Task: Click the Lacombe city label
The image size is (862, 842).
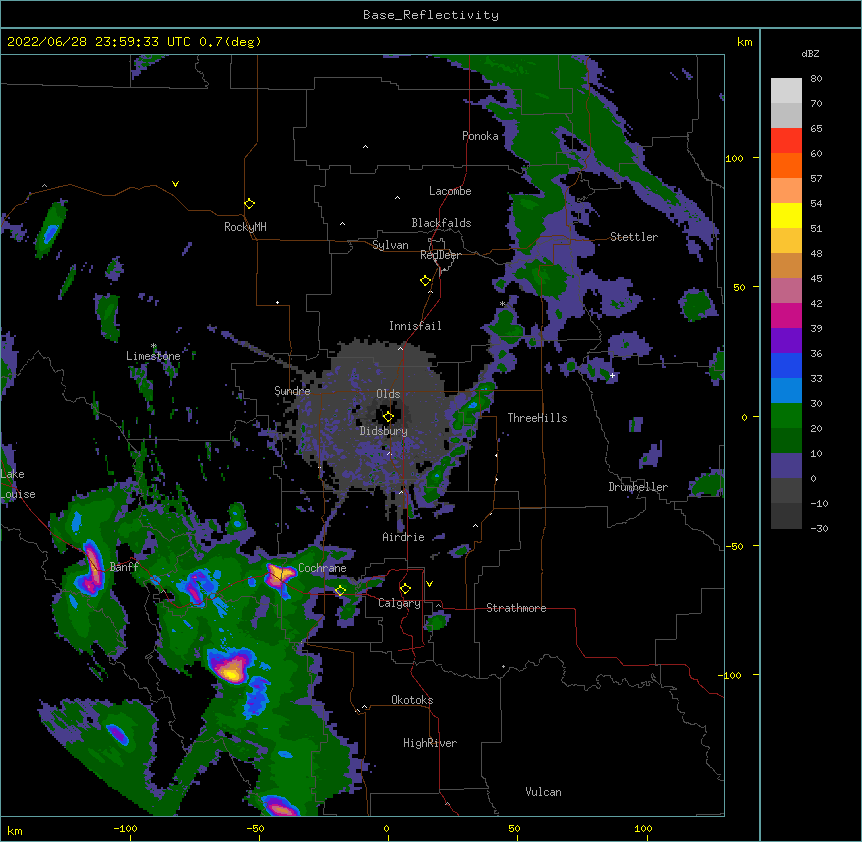Action: pyautogui.click(x=450, y=191)
